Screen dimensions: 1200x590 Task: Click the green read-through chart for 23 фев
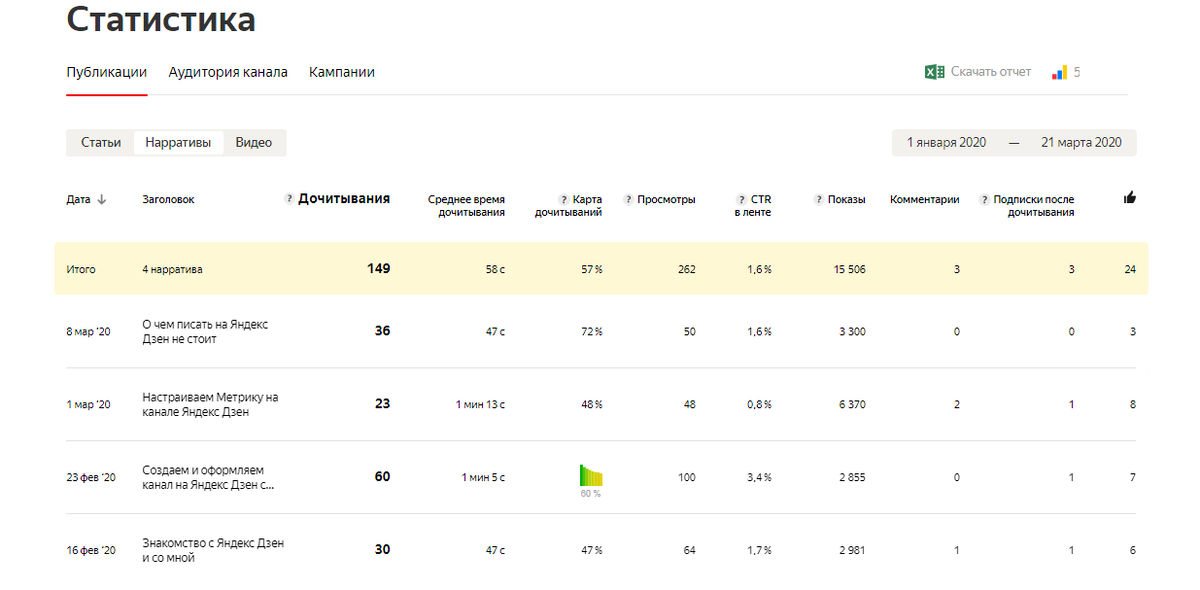point(591,475)
